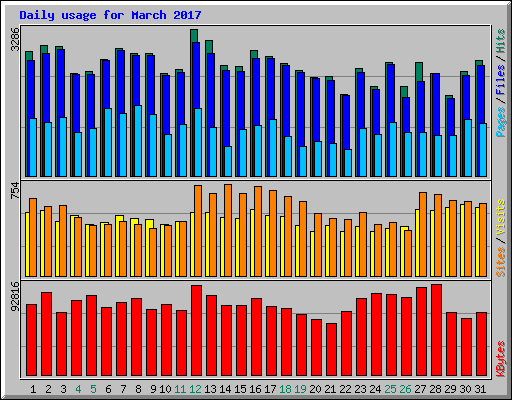Select day 1 on the x-axis
512x400 pixels.
click(x=33, y=389)
